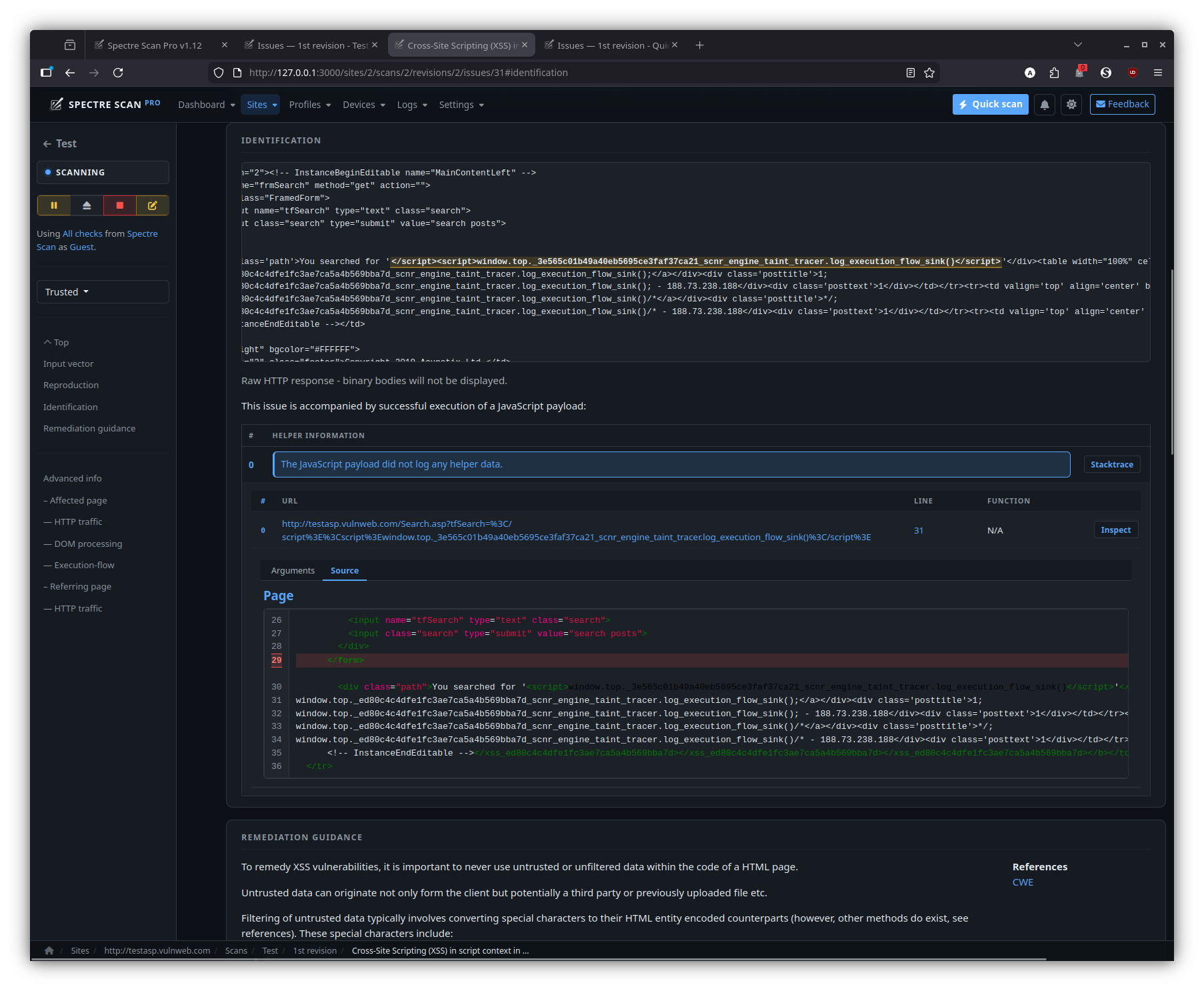Click the Guest link in sidebar
This screenshot has width=1204, height=991.
(82, 247)
